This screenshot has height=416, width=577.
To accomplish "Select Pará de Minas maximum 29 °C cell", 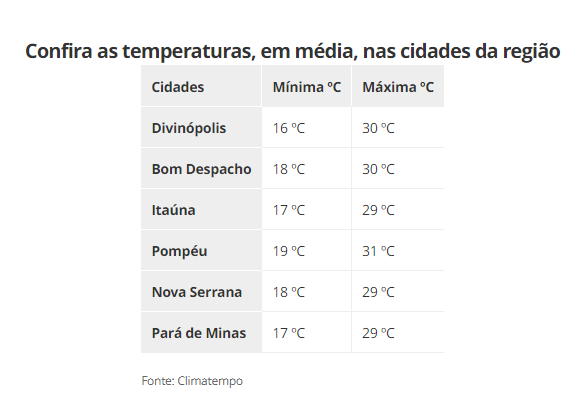I will tap(398, 332).
